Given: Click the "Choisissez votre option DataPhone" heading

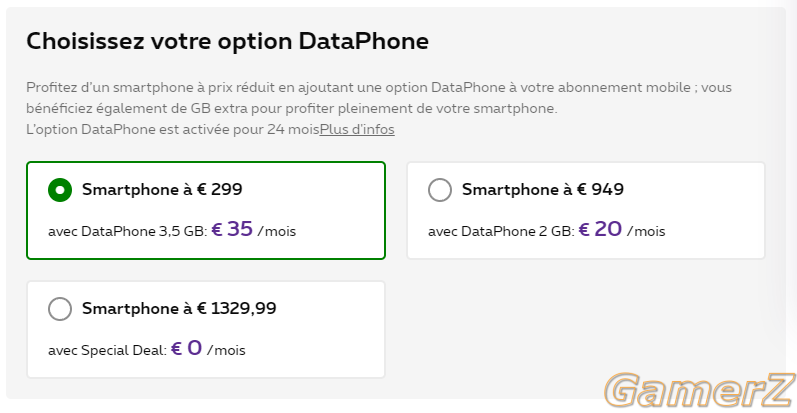Looking at the screenshot, I should pyautogui.click(x=227, y=41).
